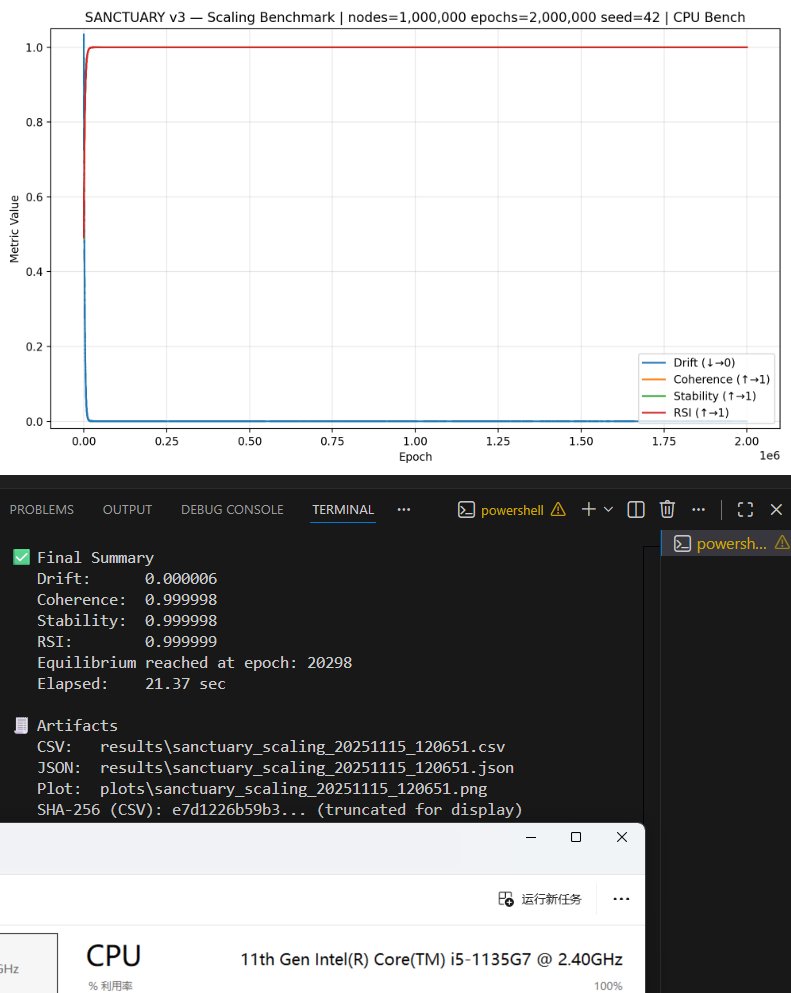Click the SANCTUARY v3 plot title
Viewport: 791px width, 993px height.
pos(415,17)
